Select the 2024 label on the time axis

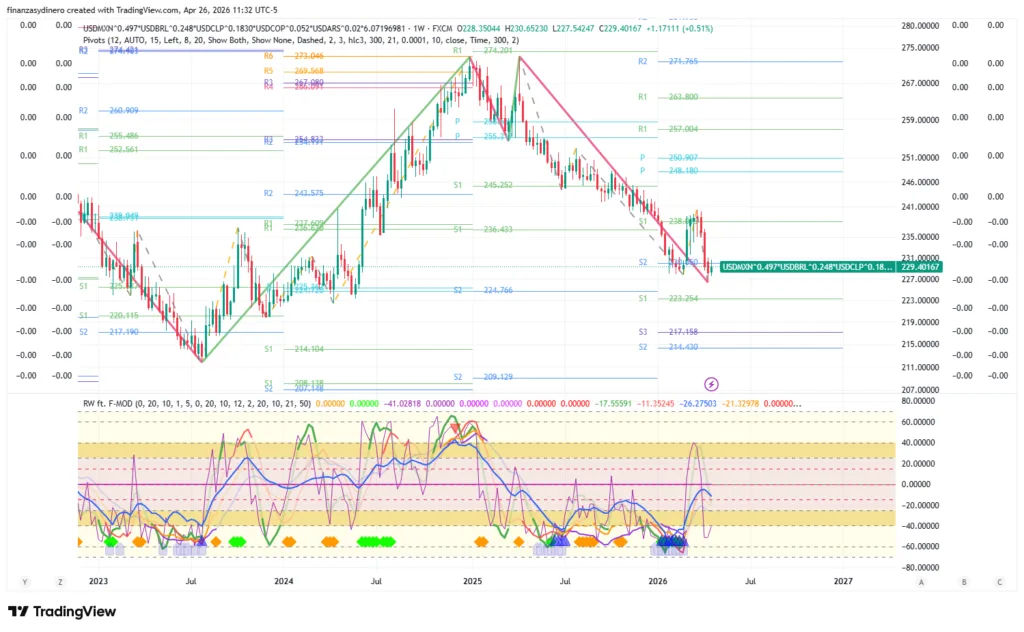tap(284, 580)
